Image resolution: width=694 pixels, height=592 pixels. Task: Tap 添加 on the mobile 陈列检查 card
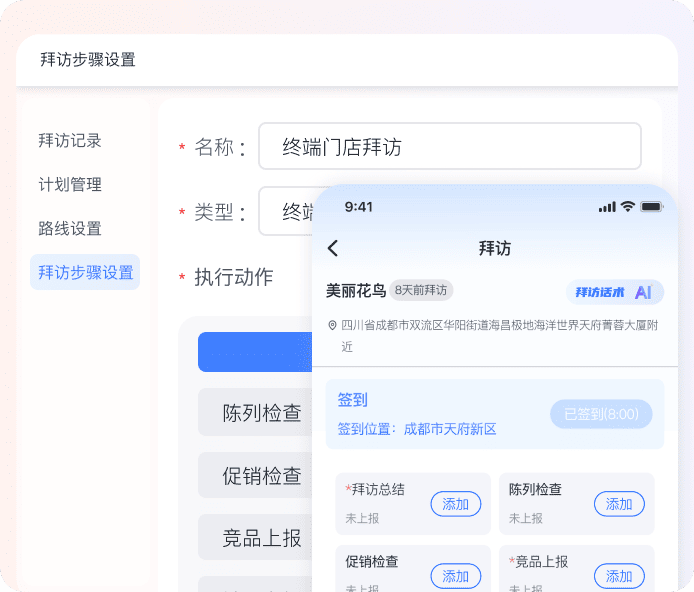pos(619,504)
